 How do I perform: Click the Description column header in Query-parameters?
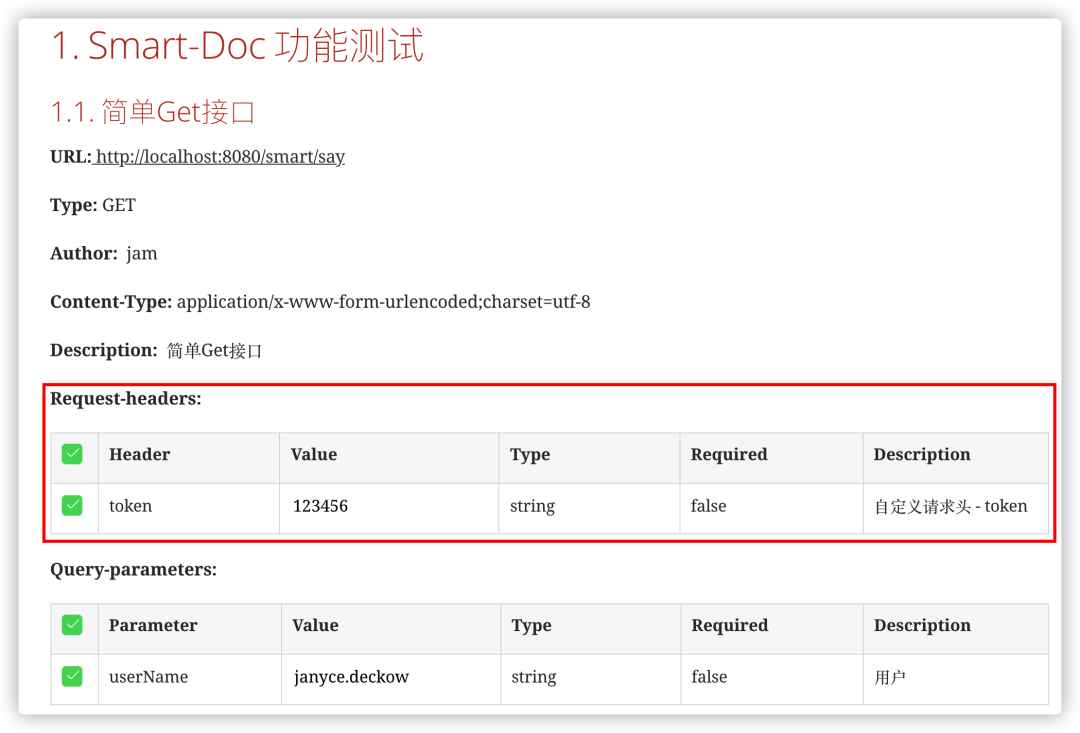[x=922, y=626]
